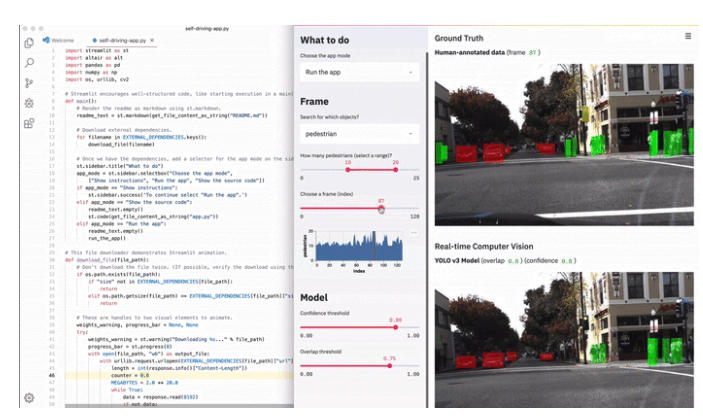Expand the 'pedestrian' object type dropdown

360,134
